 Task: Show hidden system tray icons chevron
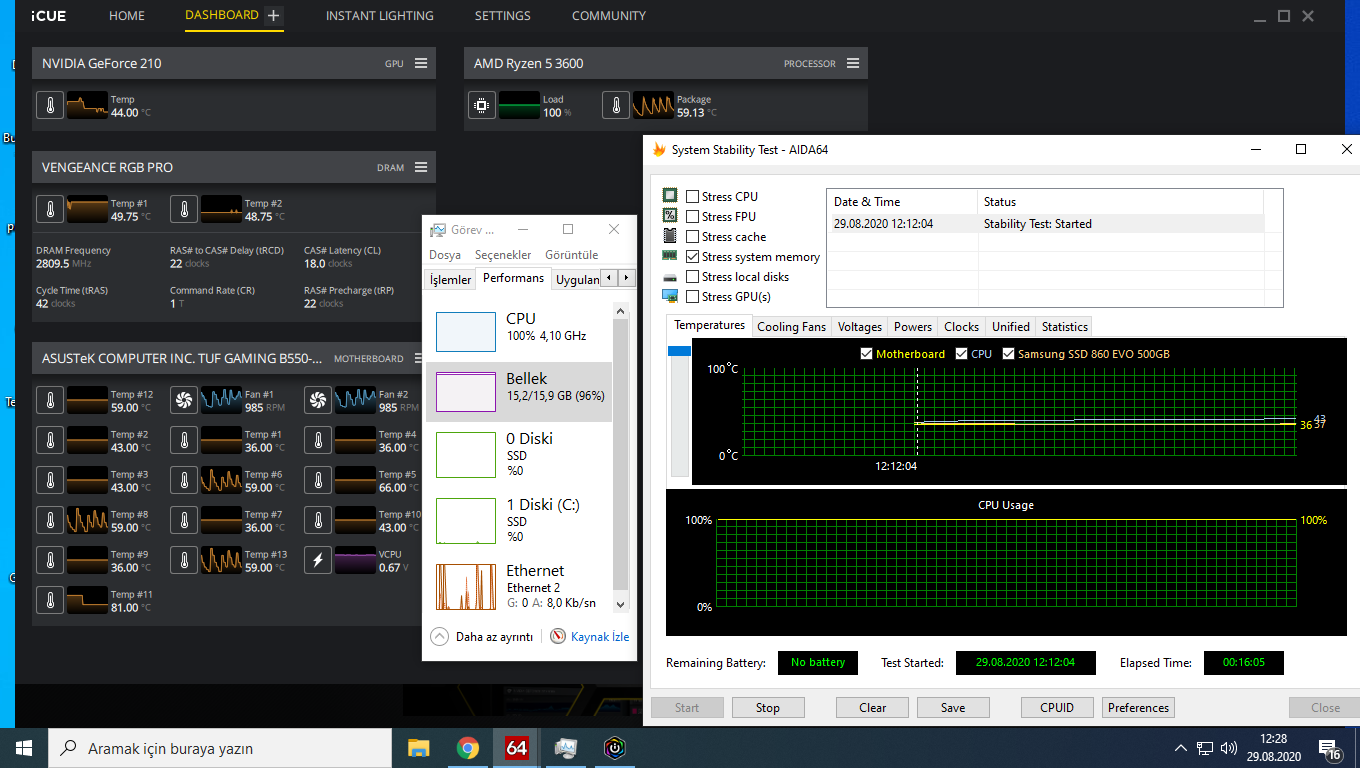[1181, 748]
